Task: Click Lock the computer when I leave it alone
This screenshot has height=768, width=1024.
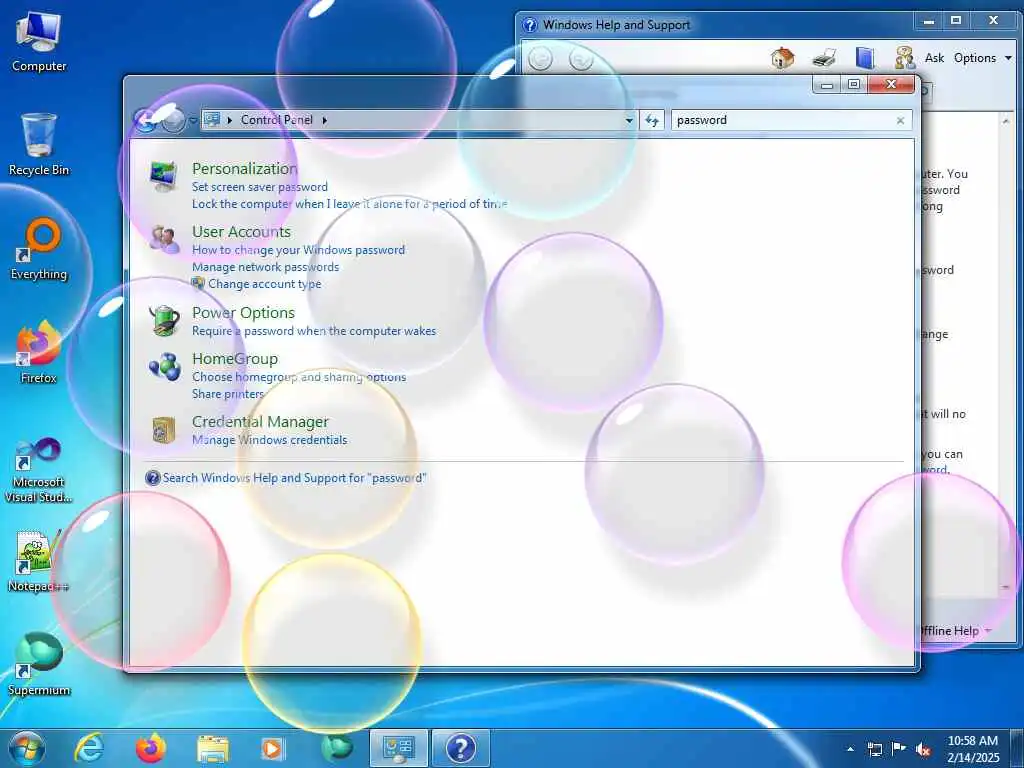Action: point(349,204)
